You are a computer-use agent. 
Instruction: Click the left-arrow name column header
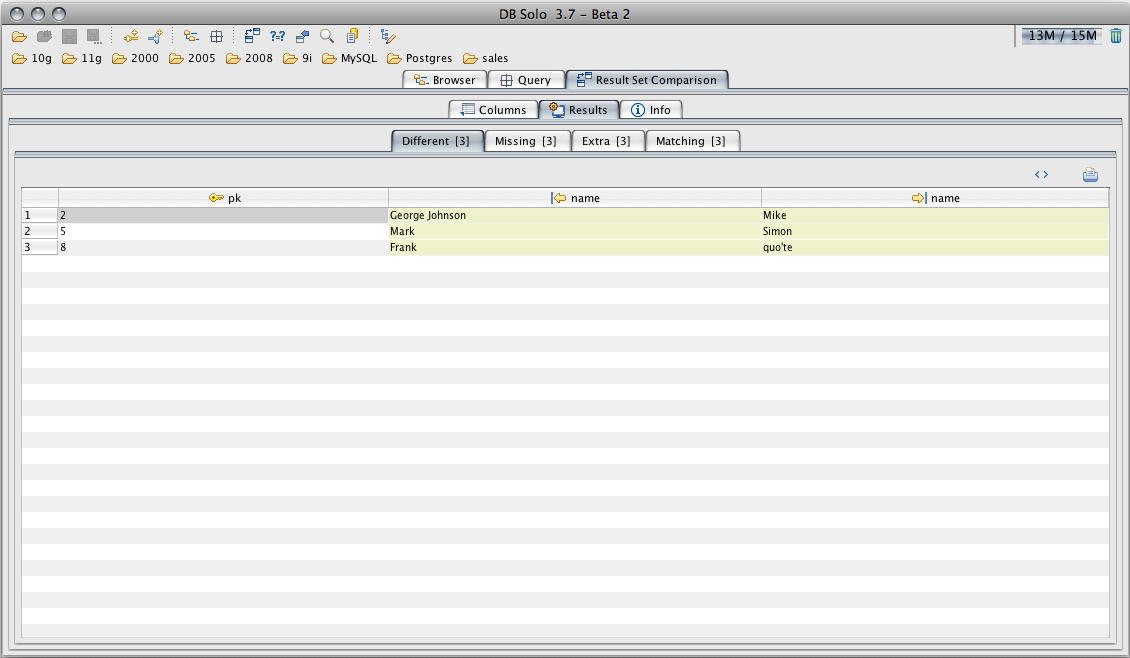(575, 197)
